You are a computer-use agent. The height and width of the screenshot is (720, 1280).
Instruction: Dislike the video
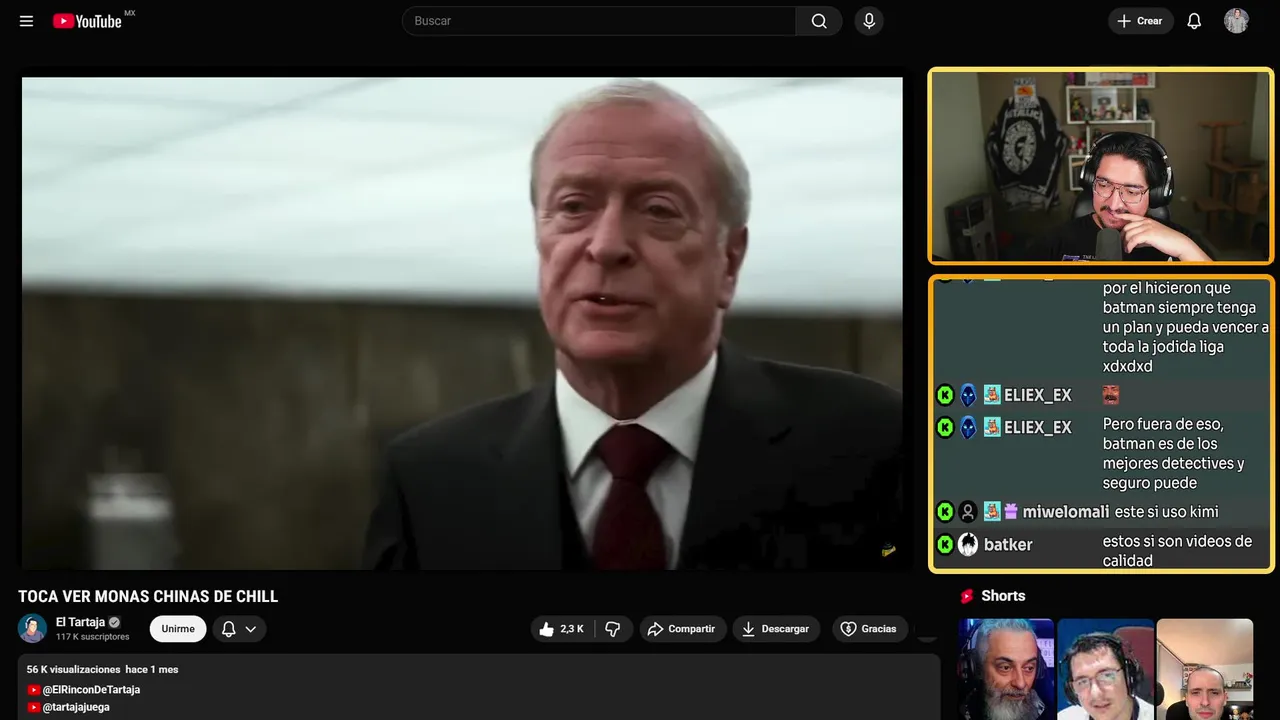pyautogui.click(x=613, y=629)
